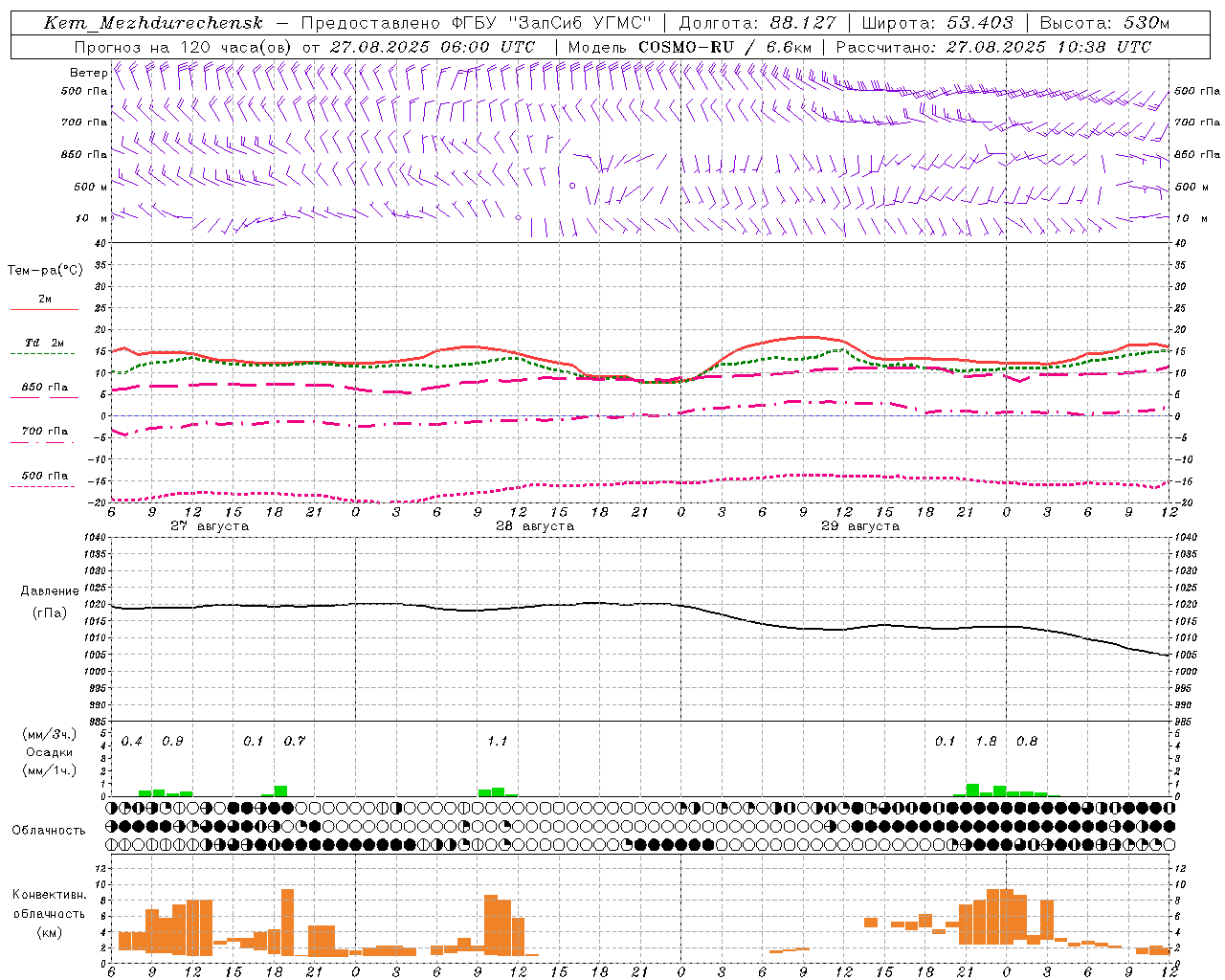Click the model name 'COSMO-RU / 6.6км'

point(724,47)
